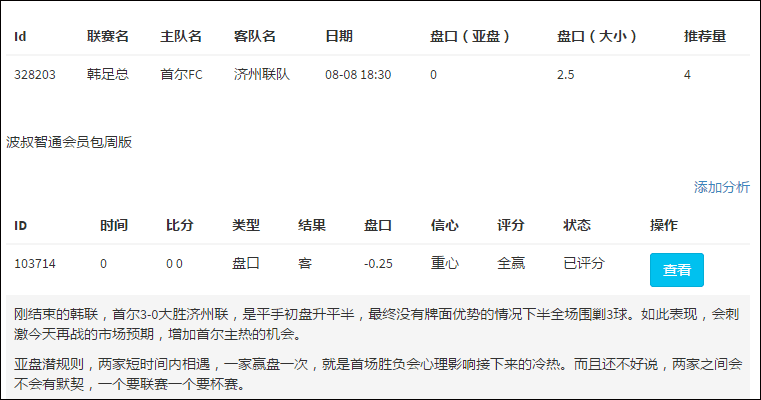The width and height of the screenshot is (761, 400).
Task: Open the 添加分析 link
Action: (x=722, y=187)
